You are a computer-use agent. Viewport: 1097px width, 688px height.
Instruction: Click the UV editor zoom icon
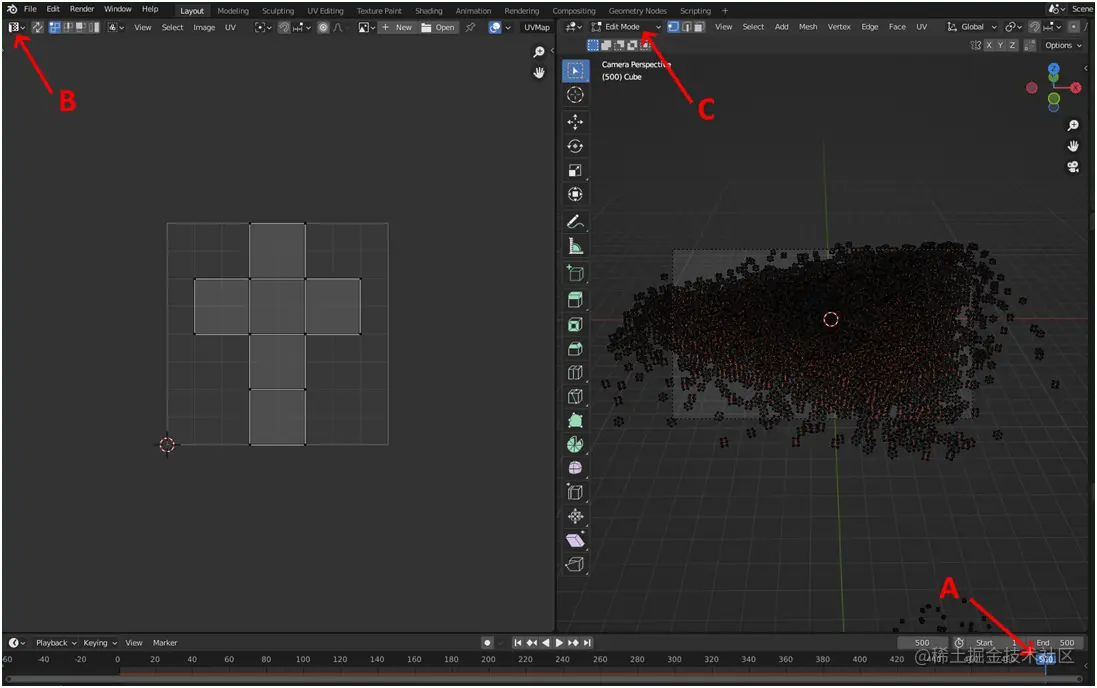[539, 52]
